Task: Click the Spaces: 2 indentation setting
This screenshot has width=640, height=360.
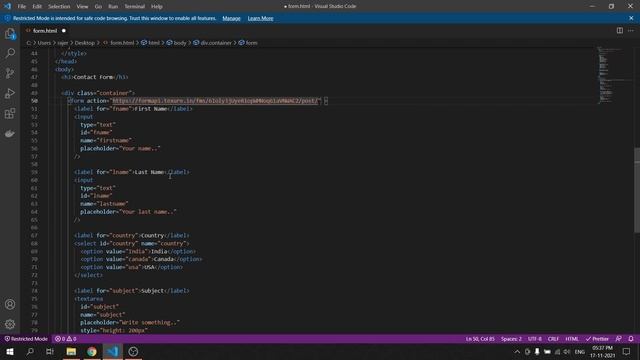Action: [511, 339]
